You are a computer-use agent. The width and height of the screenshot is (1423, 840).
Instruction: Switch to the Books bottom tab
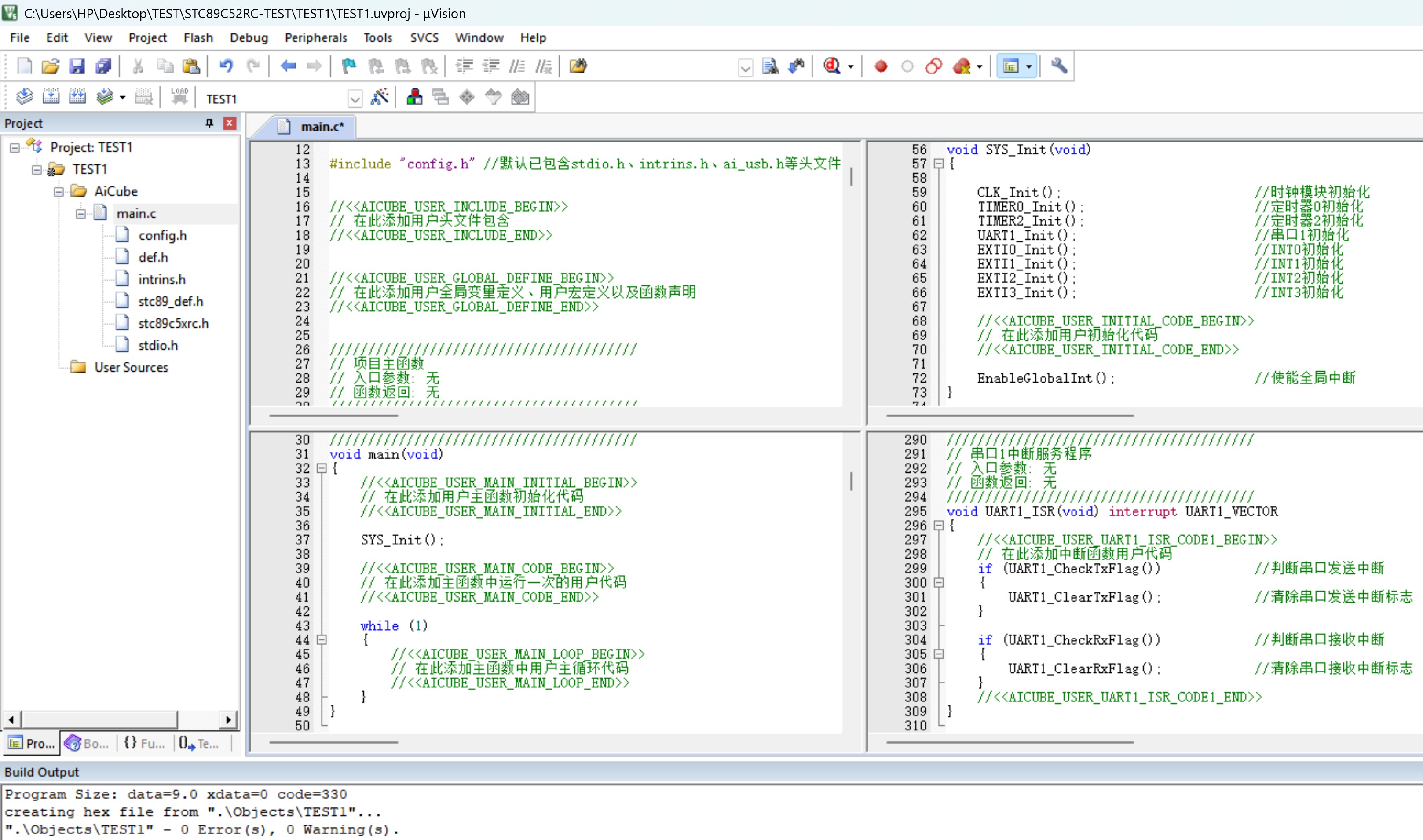(88, 743)
